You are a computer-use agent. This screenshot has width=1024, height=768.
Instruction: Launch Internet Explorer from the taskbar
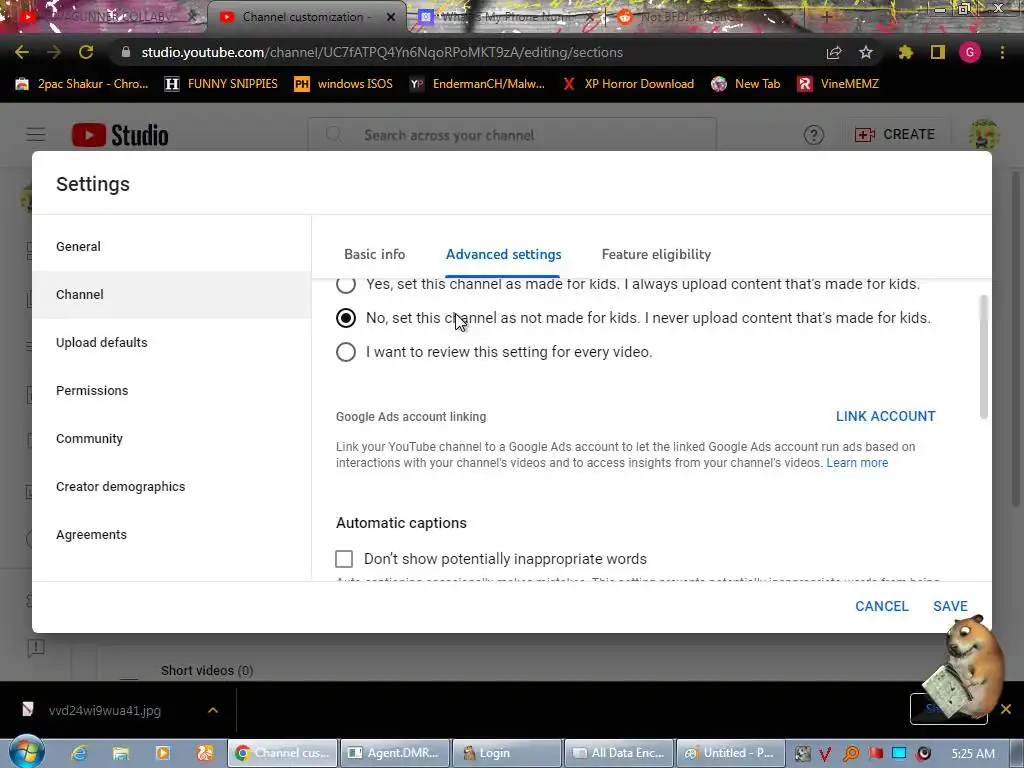(80, 753)
